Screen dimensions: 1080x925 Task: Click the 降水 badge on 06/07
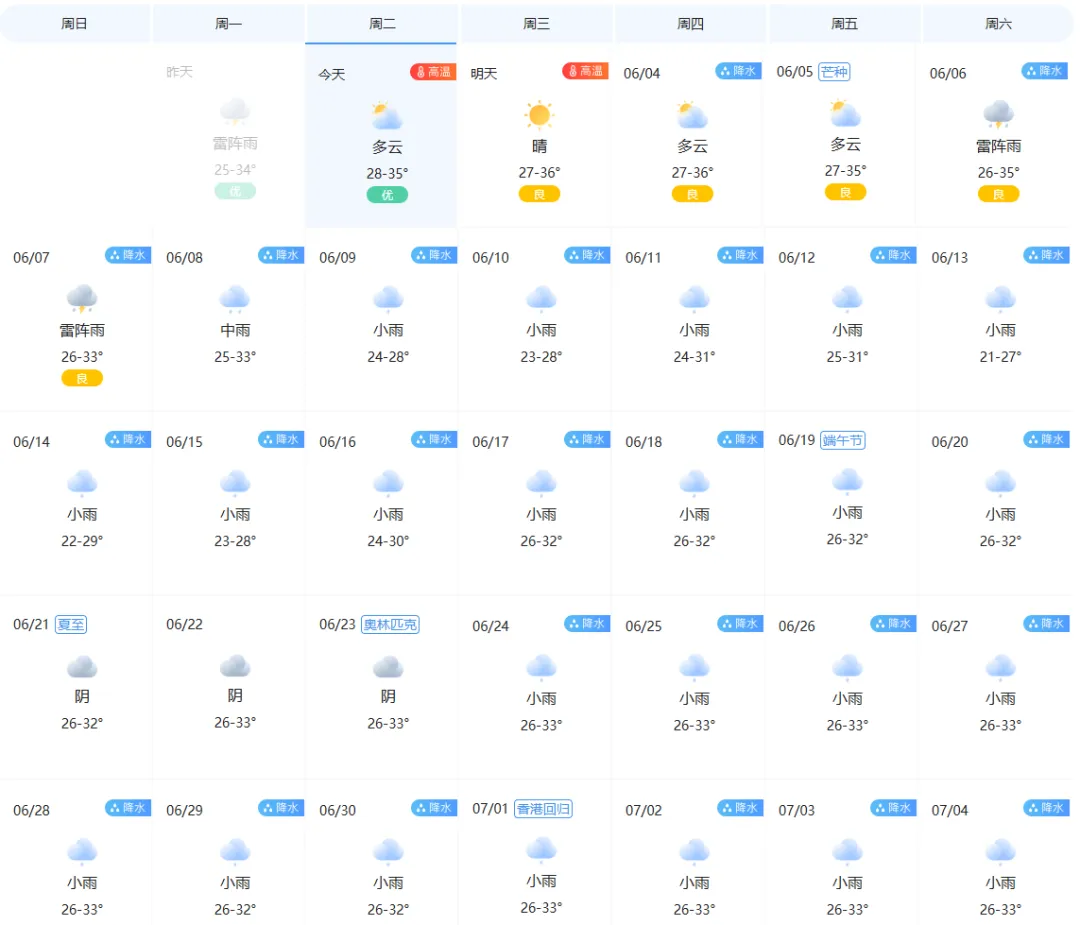[128, 256]
